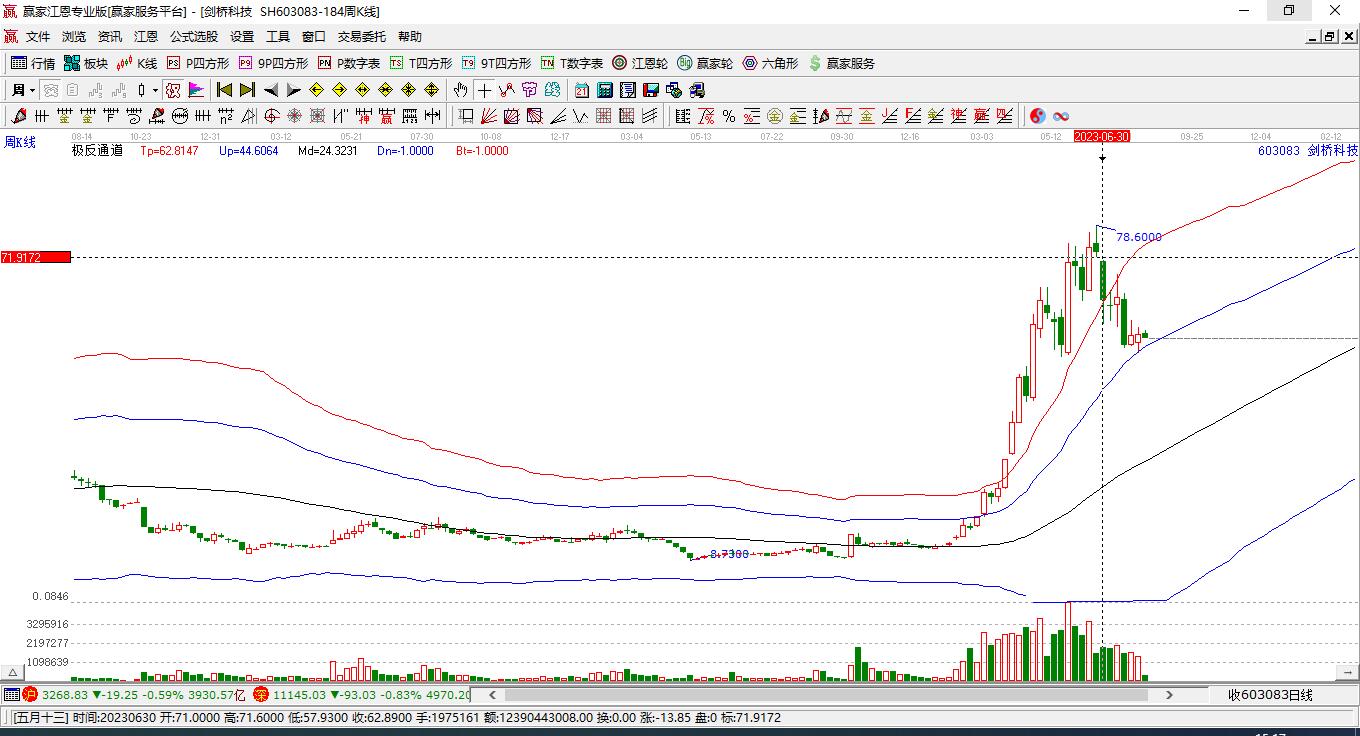Click the Tp=62.8147 indicator value
This screenshot has height=736, width=1360.
click(x=169, y=151)
